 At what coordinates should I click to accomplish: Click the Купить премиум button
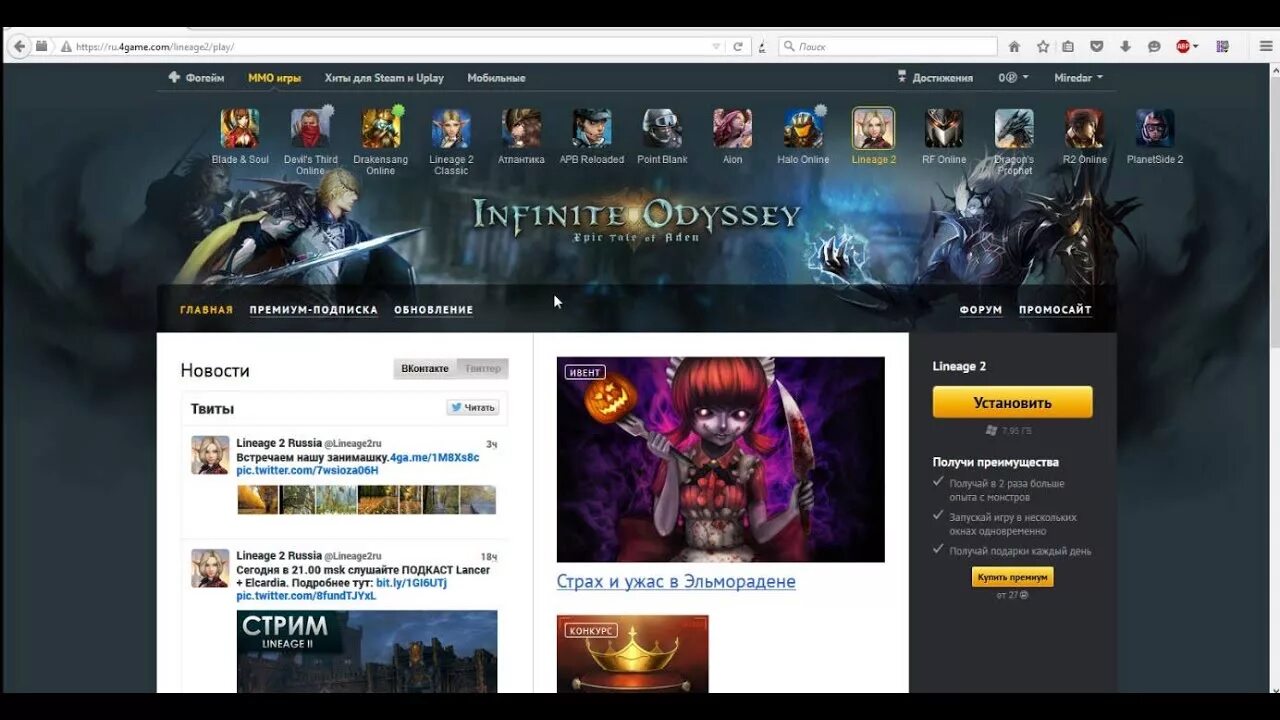(1012, 577)
